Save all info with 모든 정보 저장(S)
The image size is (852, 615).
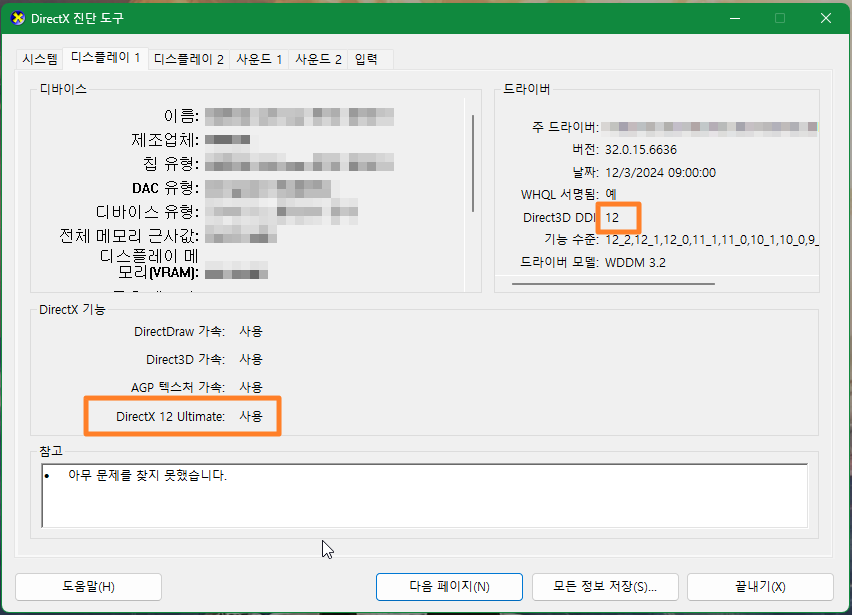tap(604, 586)
